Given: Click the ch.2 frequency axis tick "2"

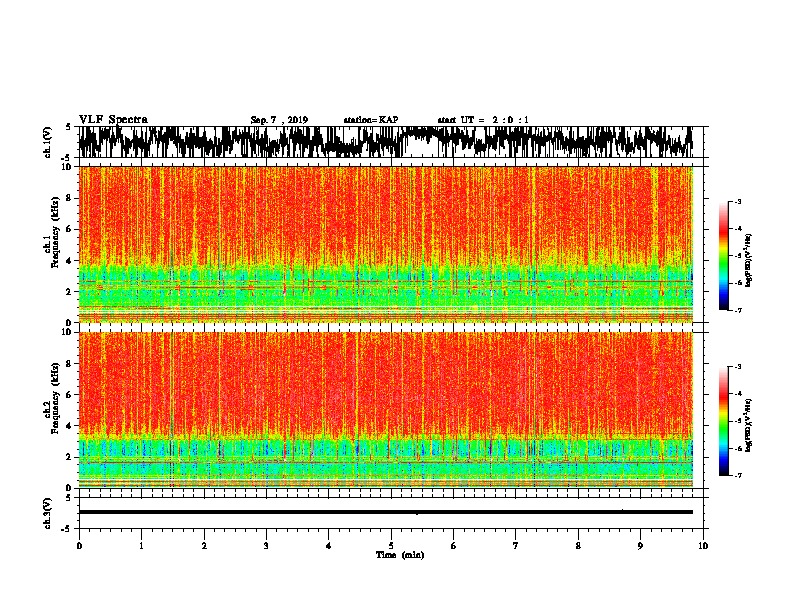Looking at the screenshot, I should click(70, 457).
